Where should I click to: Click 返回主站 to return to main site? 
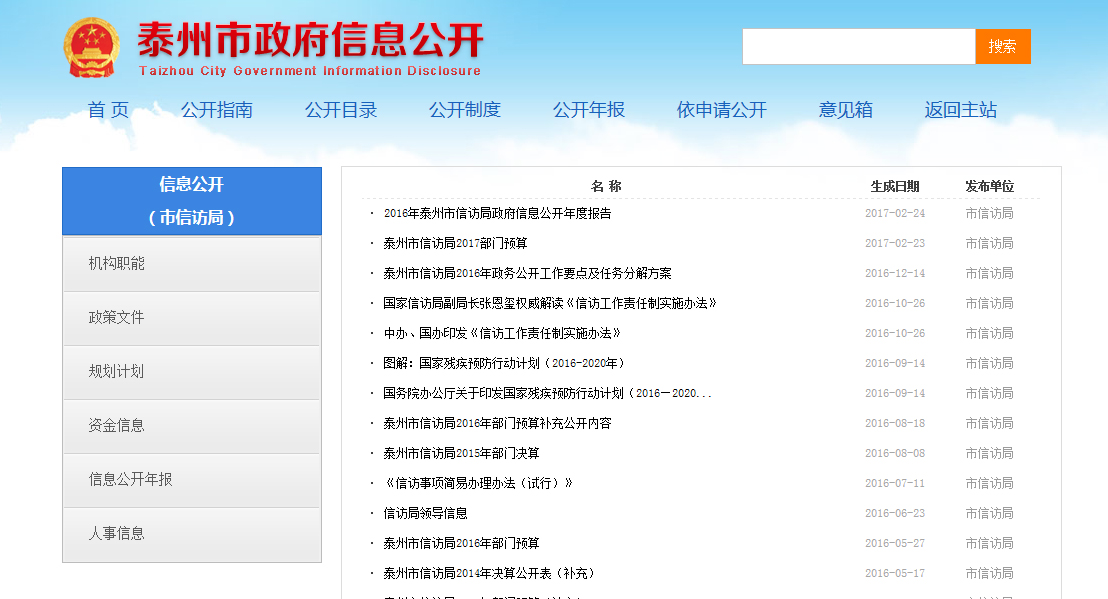pos(960,109)
